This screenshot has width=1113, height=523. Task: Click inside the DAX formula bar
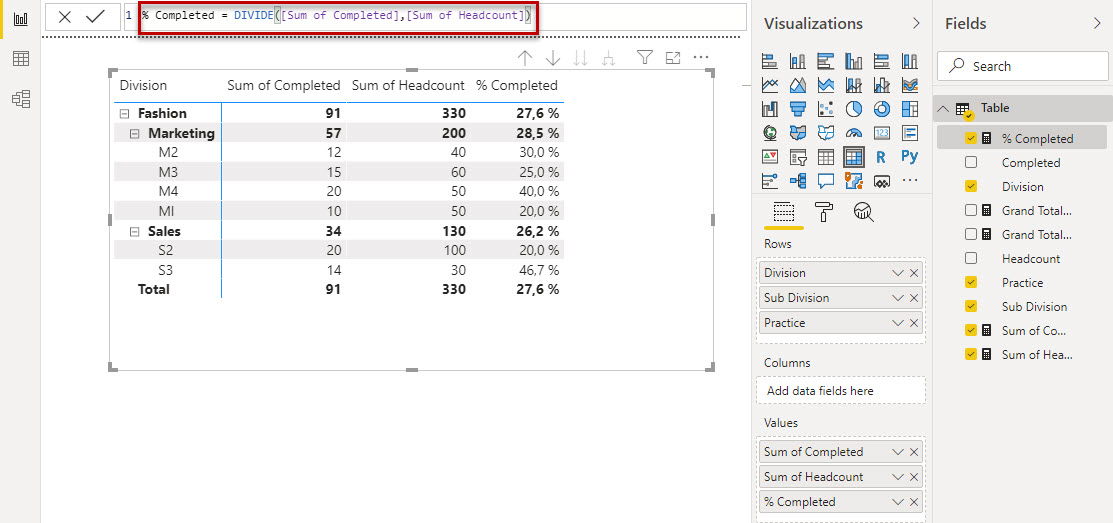pyautogui.click(x=434, y=16)
